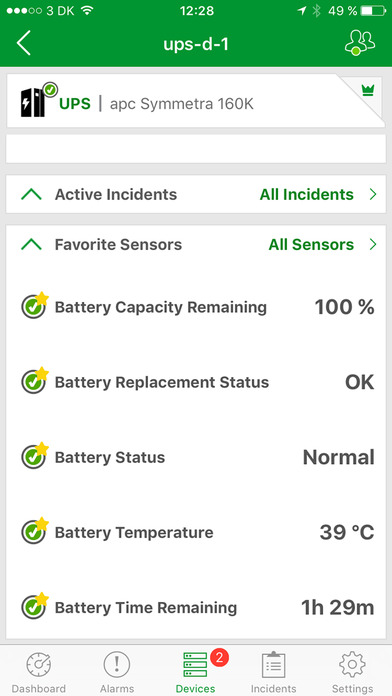Tap the UPS device icon
This screenshot has height=696, width=392.
pos(38,100)
